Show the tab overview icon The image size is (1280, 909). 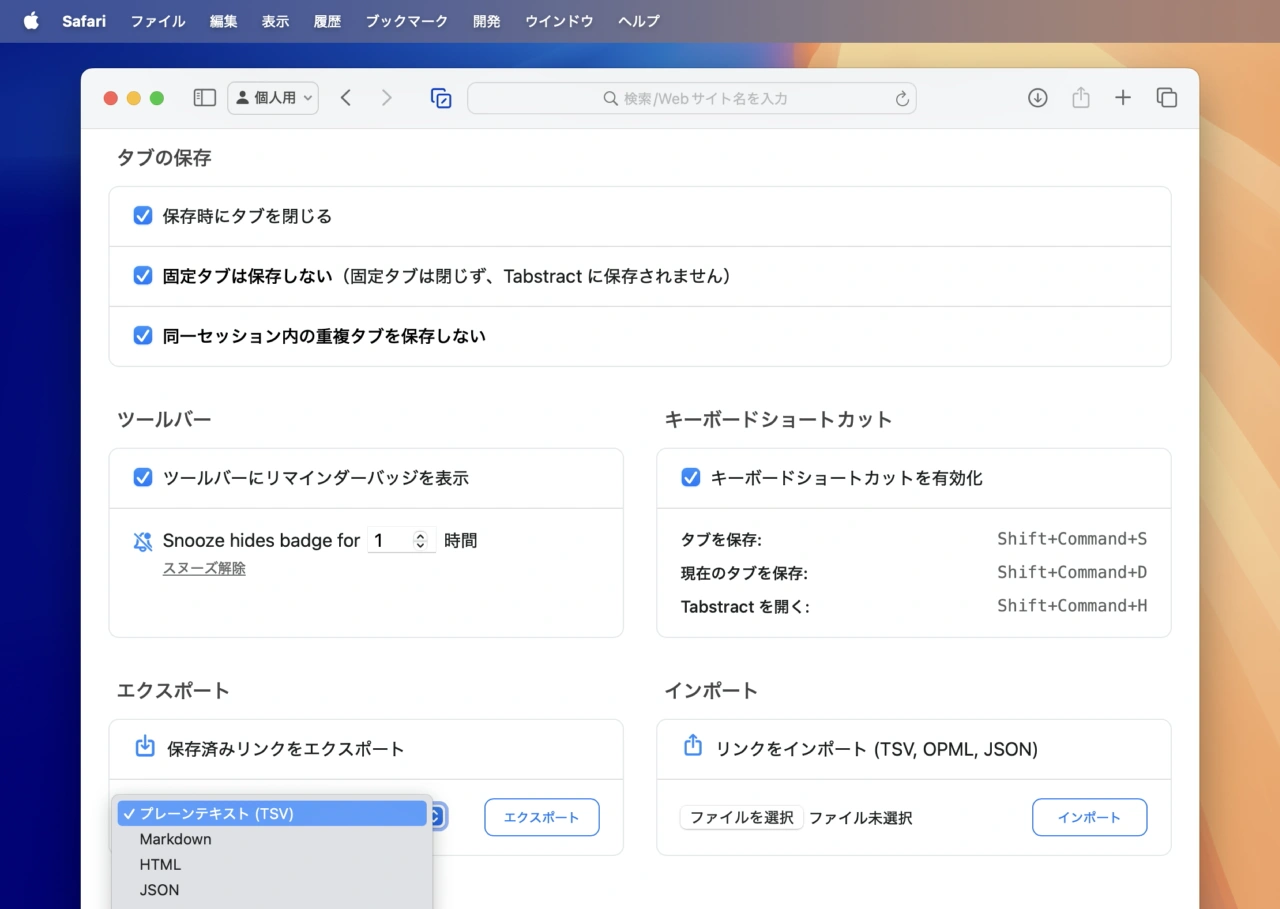[x=1166, y=98]
